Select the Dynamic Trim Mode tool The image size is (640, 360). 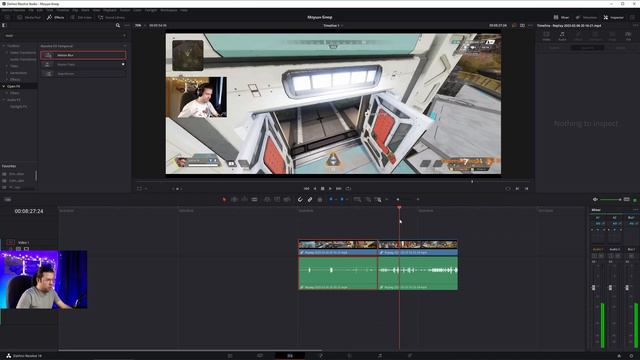244,200
